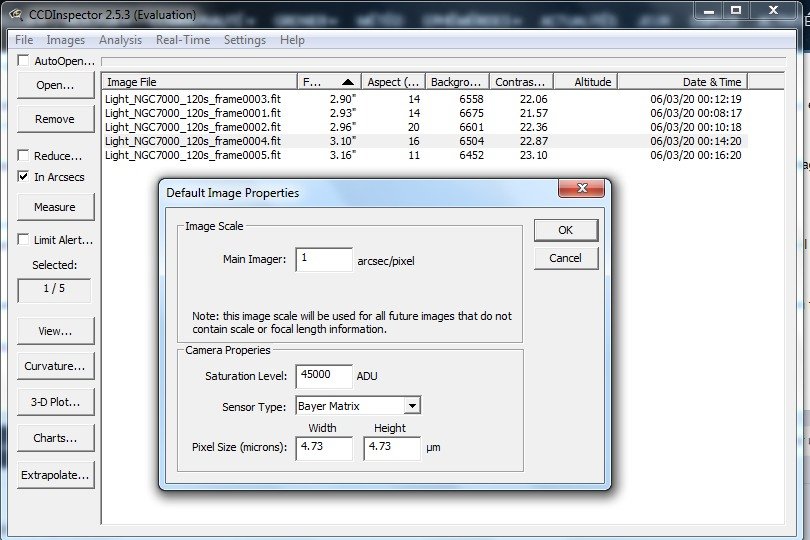
Task: Click the Selected count box 1 / 5
Action: [x=54, y=289]
